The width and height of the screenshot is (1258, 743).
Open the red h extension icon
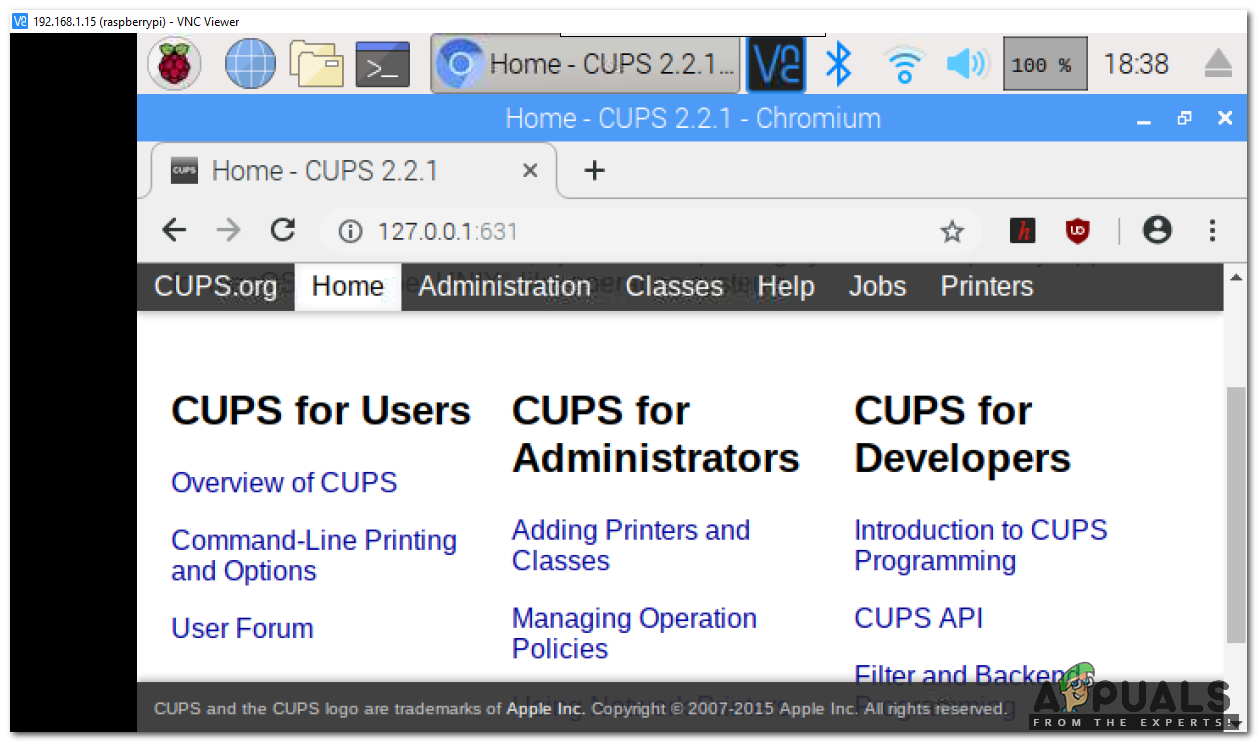(x=1022, y=232)
